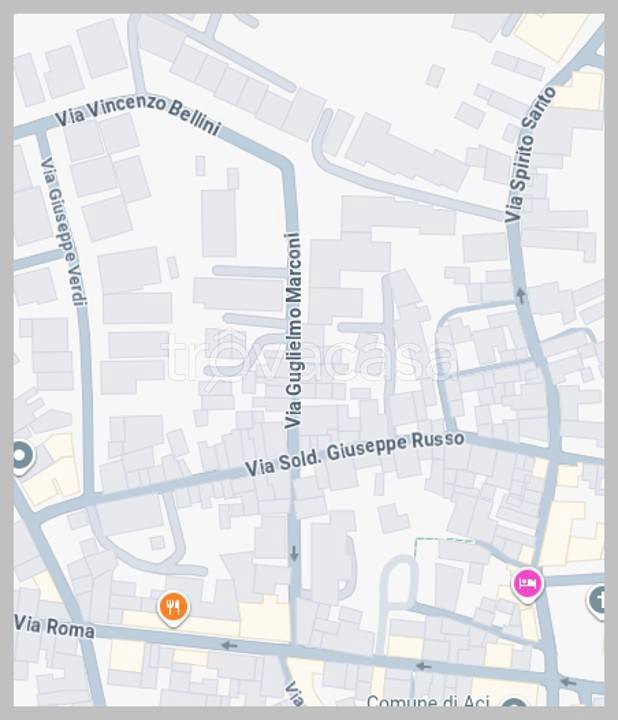
Task: Click the Via Spirito Santo label
Action: [x=530, y=154]
